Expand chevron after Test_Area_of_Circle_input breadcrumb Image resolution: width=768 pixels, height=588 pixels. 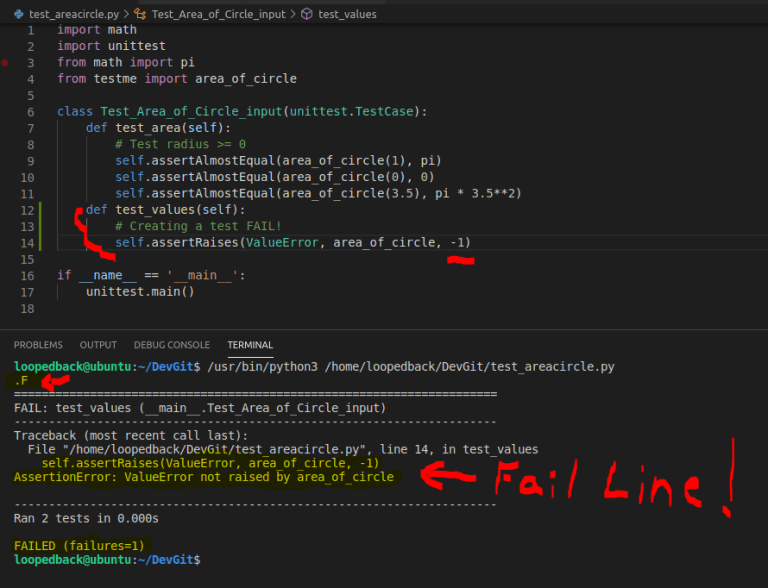[293, 14]
